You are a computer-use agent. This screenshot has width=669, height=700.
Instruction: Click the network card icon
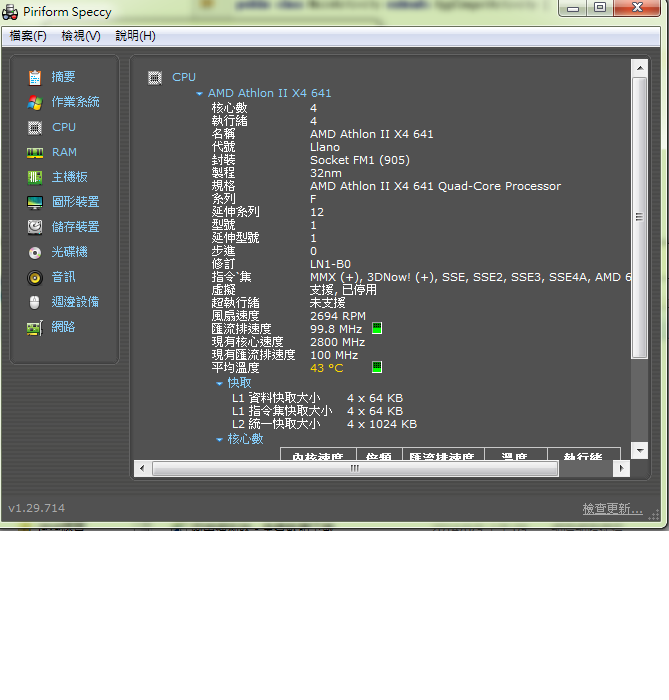coord(35,328)
